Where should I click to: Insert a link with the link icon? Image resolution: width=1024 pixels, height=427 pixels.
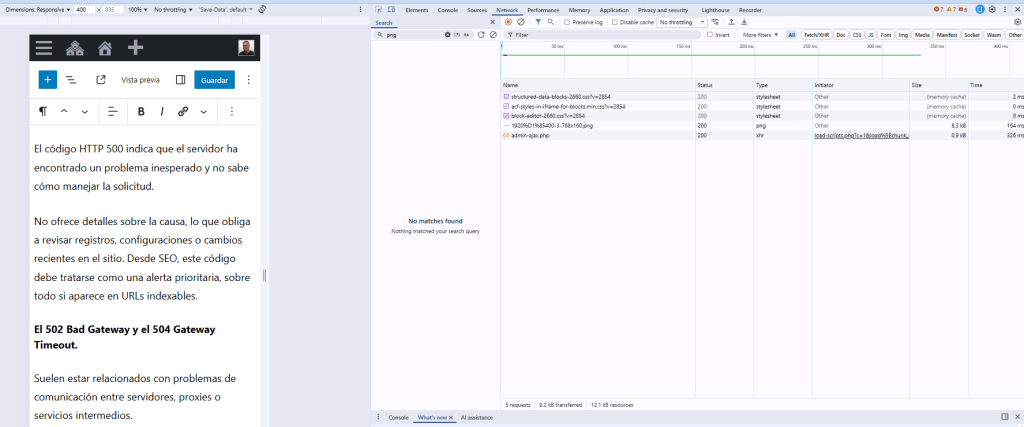pos(183,111)
